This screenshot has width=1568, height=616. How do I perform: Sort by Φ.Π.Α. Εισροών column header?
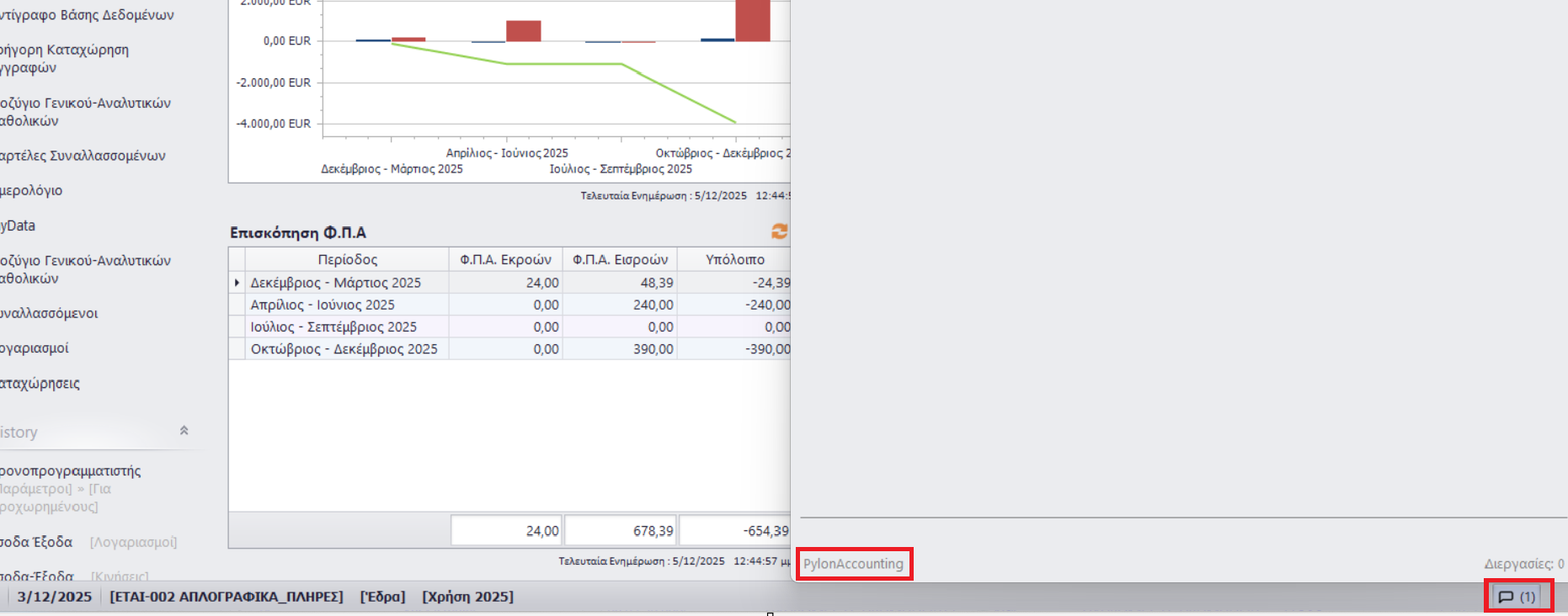620,259
